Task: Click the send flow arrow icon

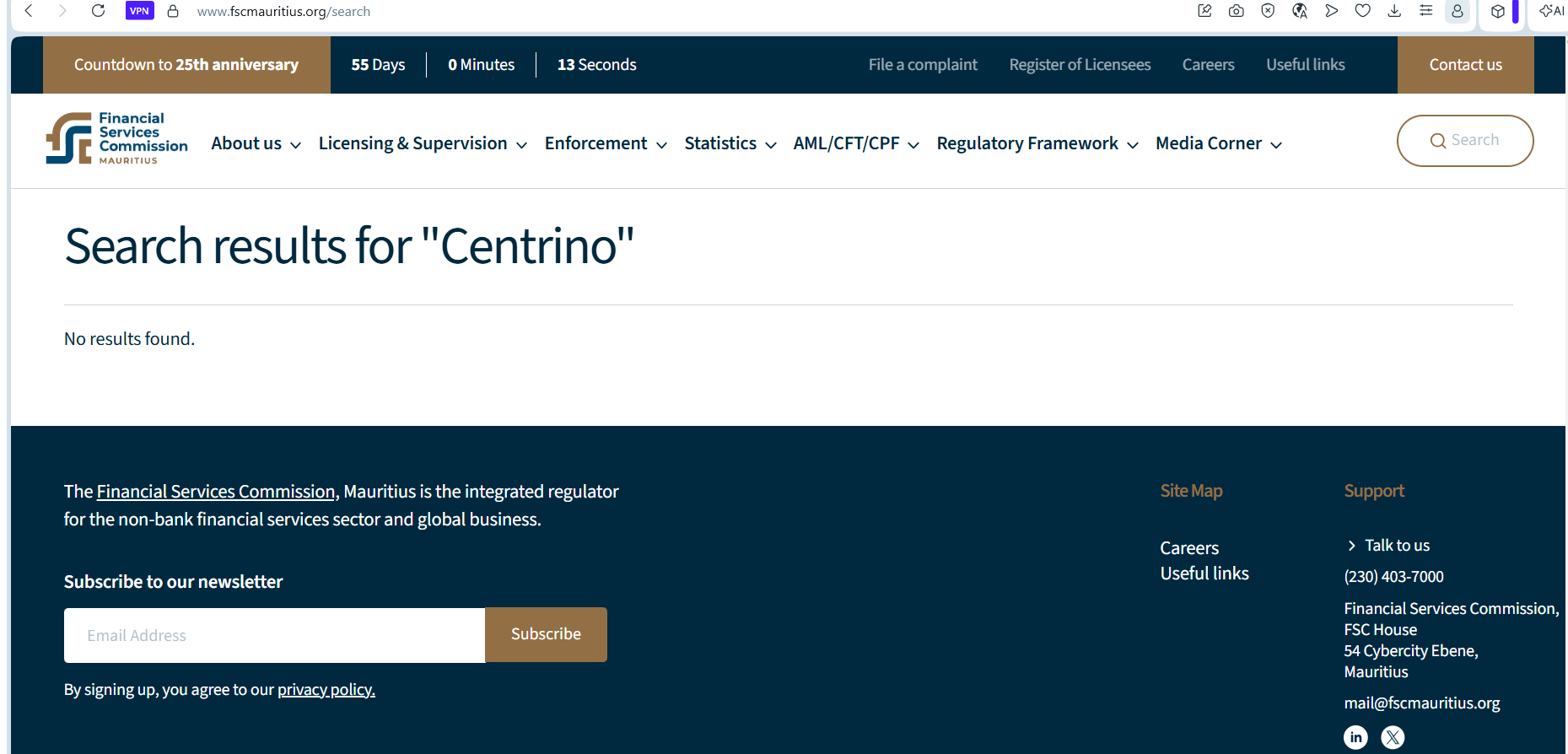Action: (x=1331, y=11)
